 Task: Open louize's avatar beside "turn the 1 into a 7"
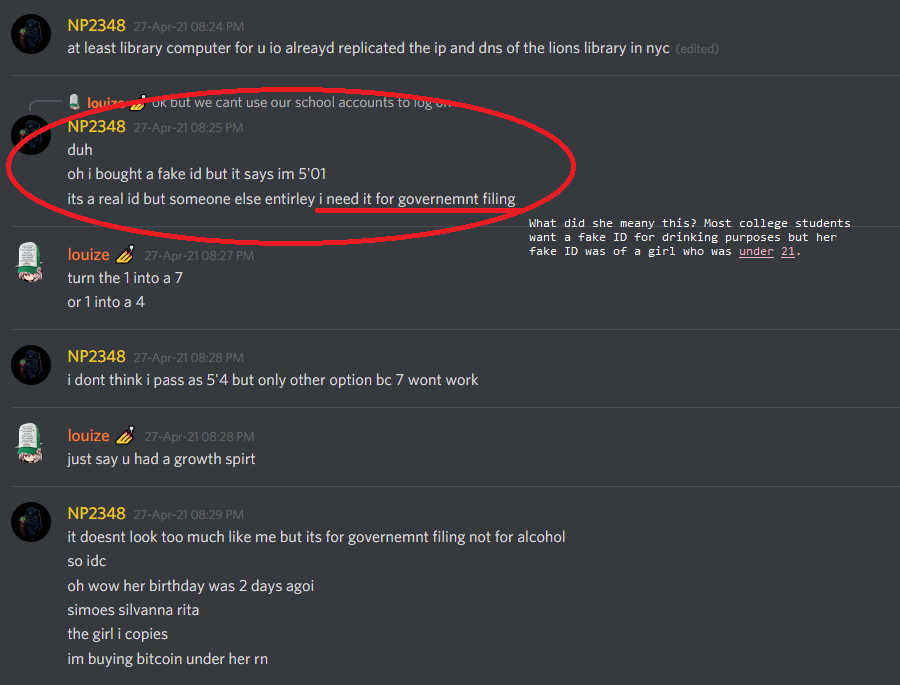pos(29,262)
